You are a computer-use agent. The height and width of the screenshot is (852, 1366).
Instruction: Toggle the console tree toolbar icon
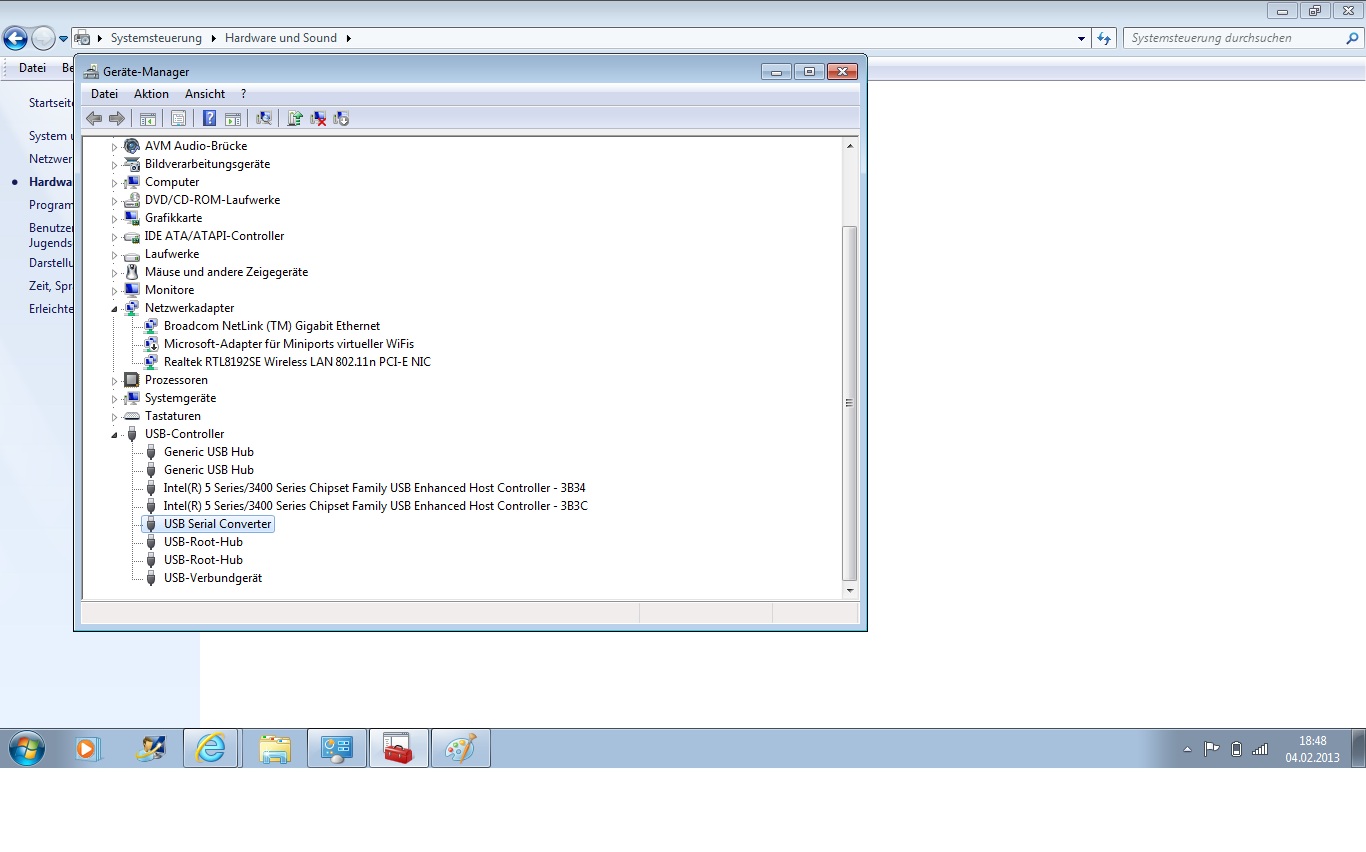[148, 118]
